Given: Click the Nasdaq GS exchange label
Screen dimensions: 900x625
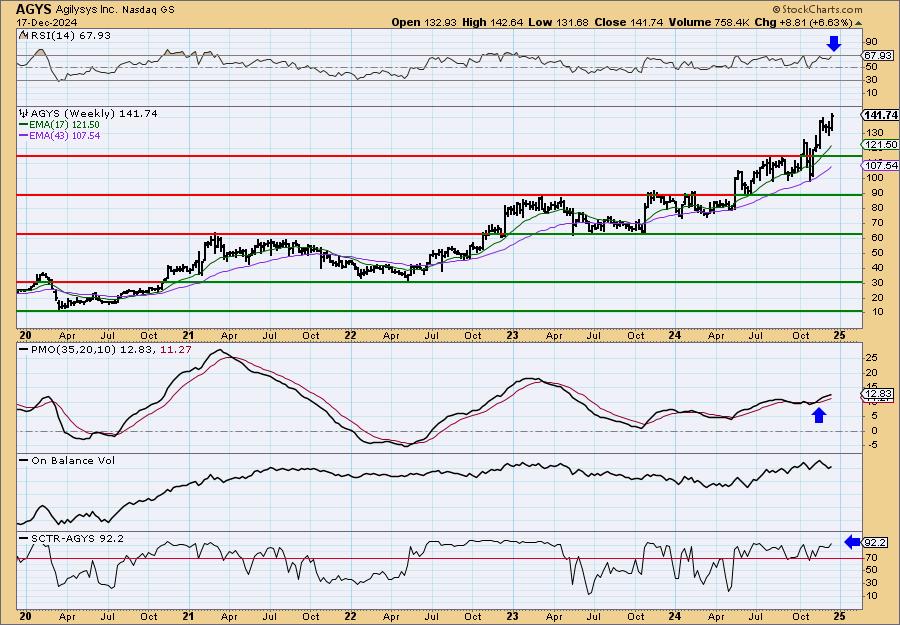Looking at the screenshot, I should (148, 10).
